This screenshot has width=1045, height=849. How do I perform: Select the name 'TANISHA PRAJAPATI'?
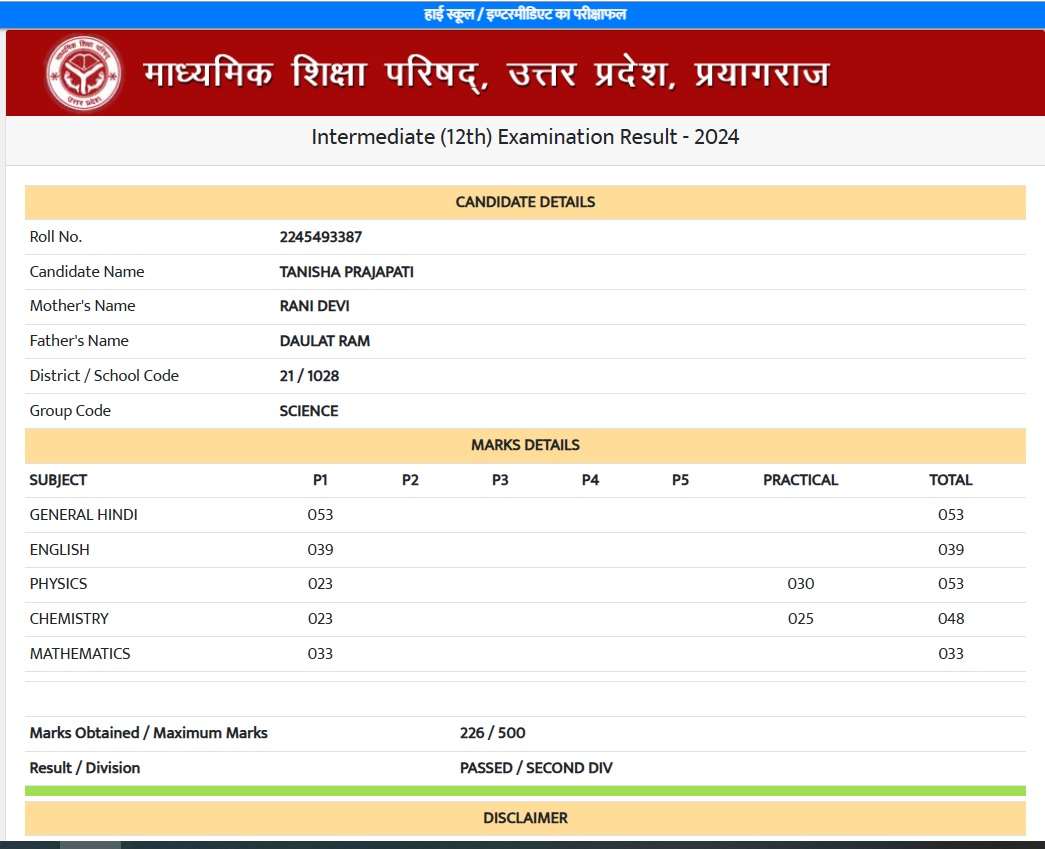(347, 272)
